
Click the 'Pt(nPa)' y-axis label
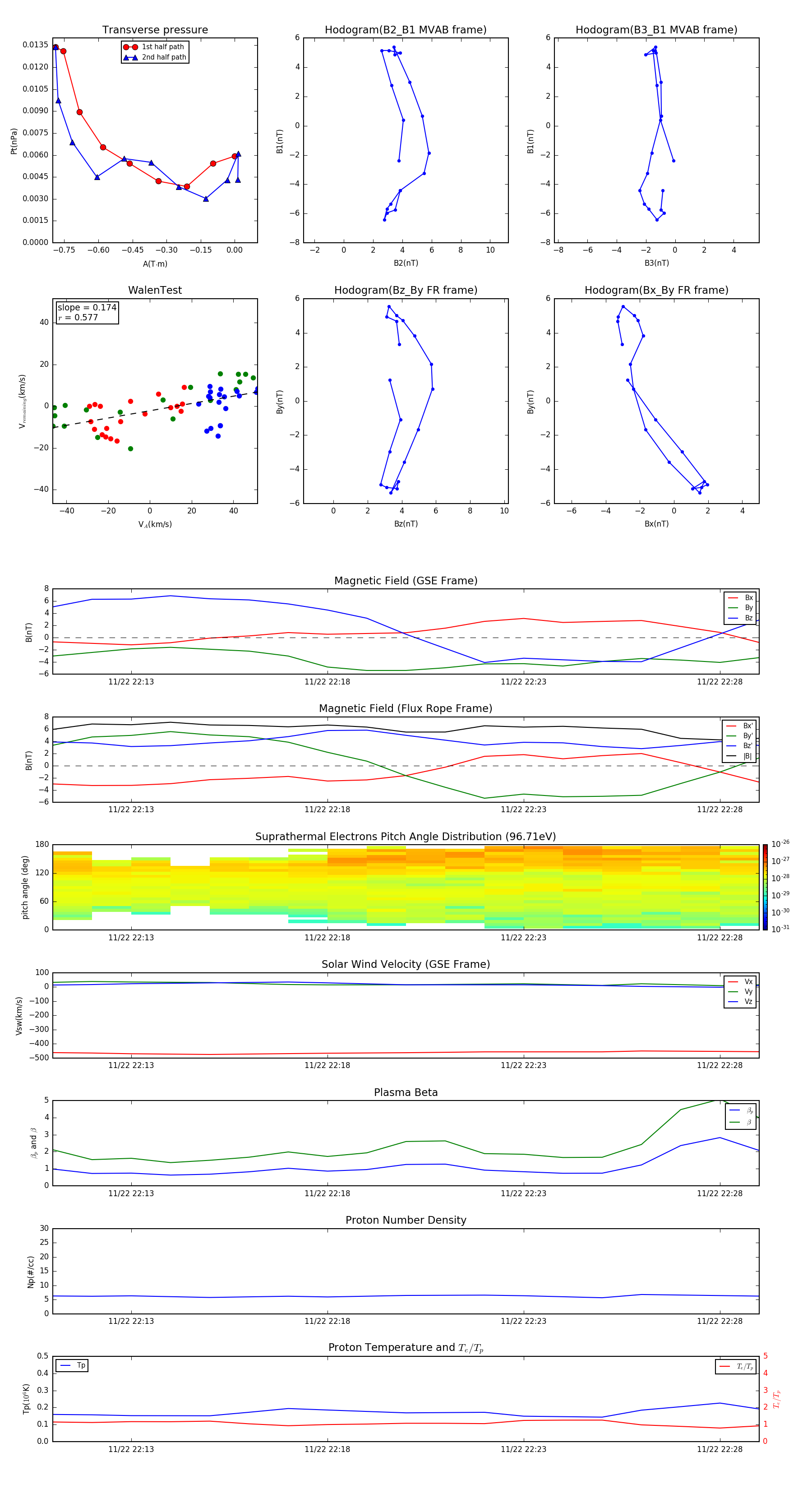14,141
